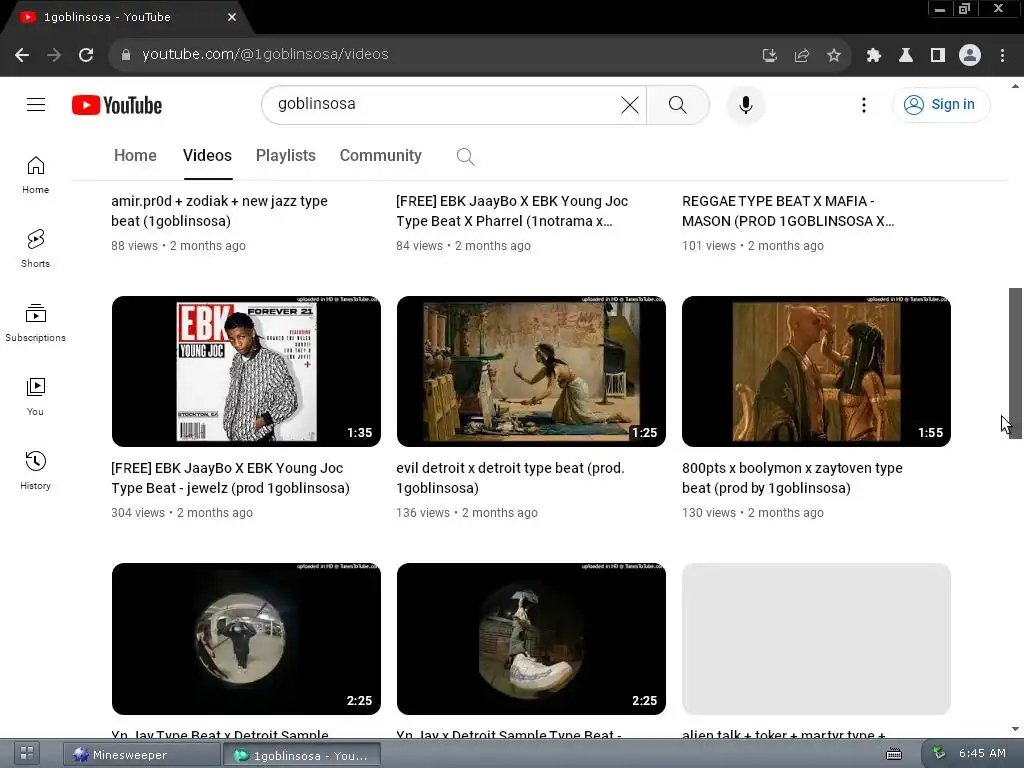Open the Chrome three-dot menu
Screen dimensions: 1024x768
point(1002,55)
